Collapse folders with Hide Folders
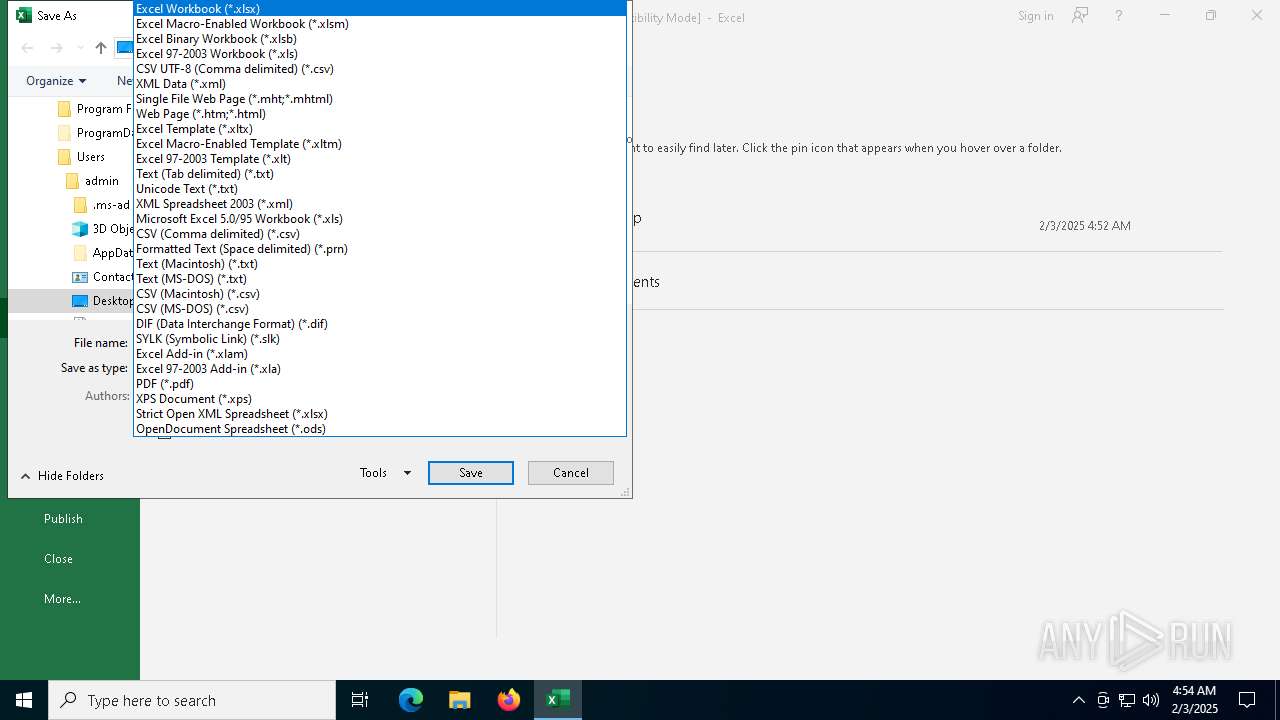 pos(62,476)
